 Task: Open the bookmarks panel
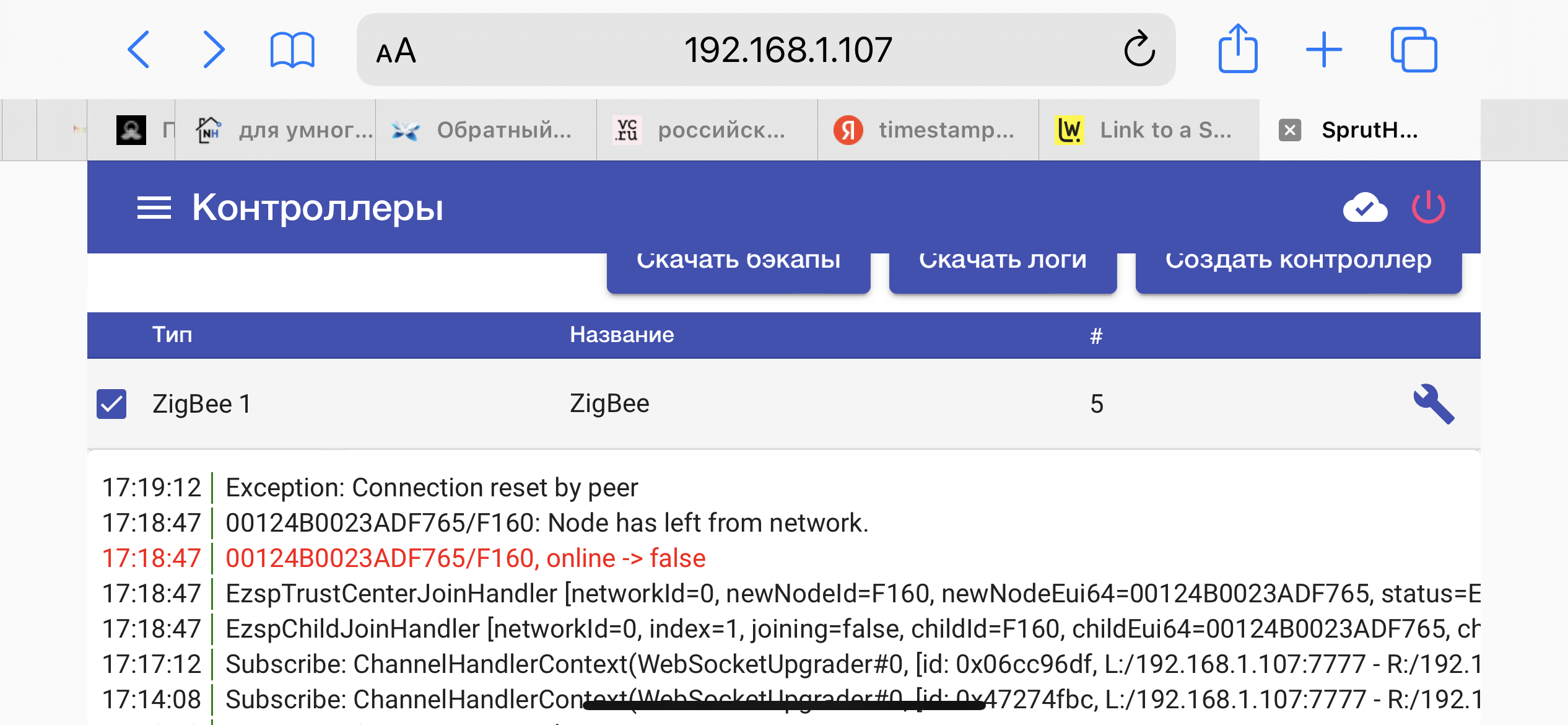pyautogui.click(x=291, y=49)
